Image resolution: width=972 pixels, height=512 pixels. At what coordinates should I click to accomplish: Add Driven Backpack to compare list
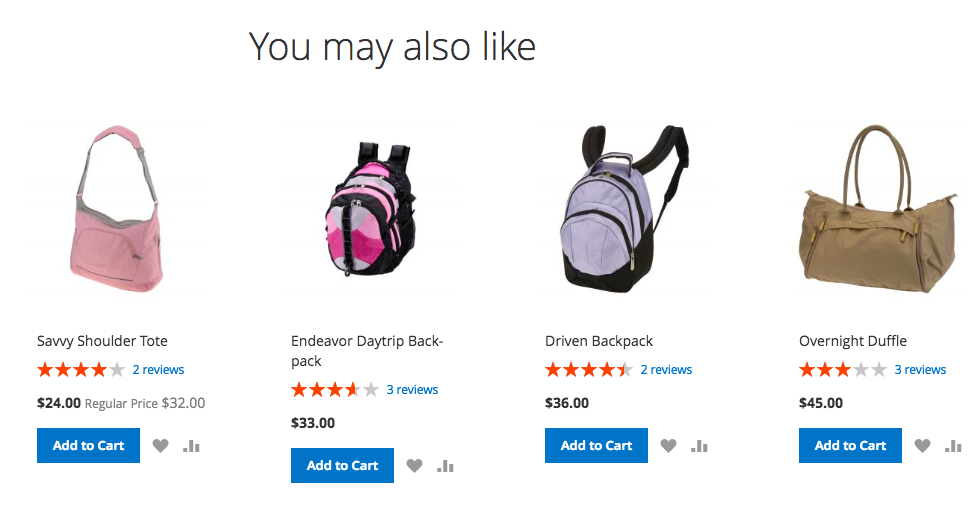pos(699,446)
